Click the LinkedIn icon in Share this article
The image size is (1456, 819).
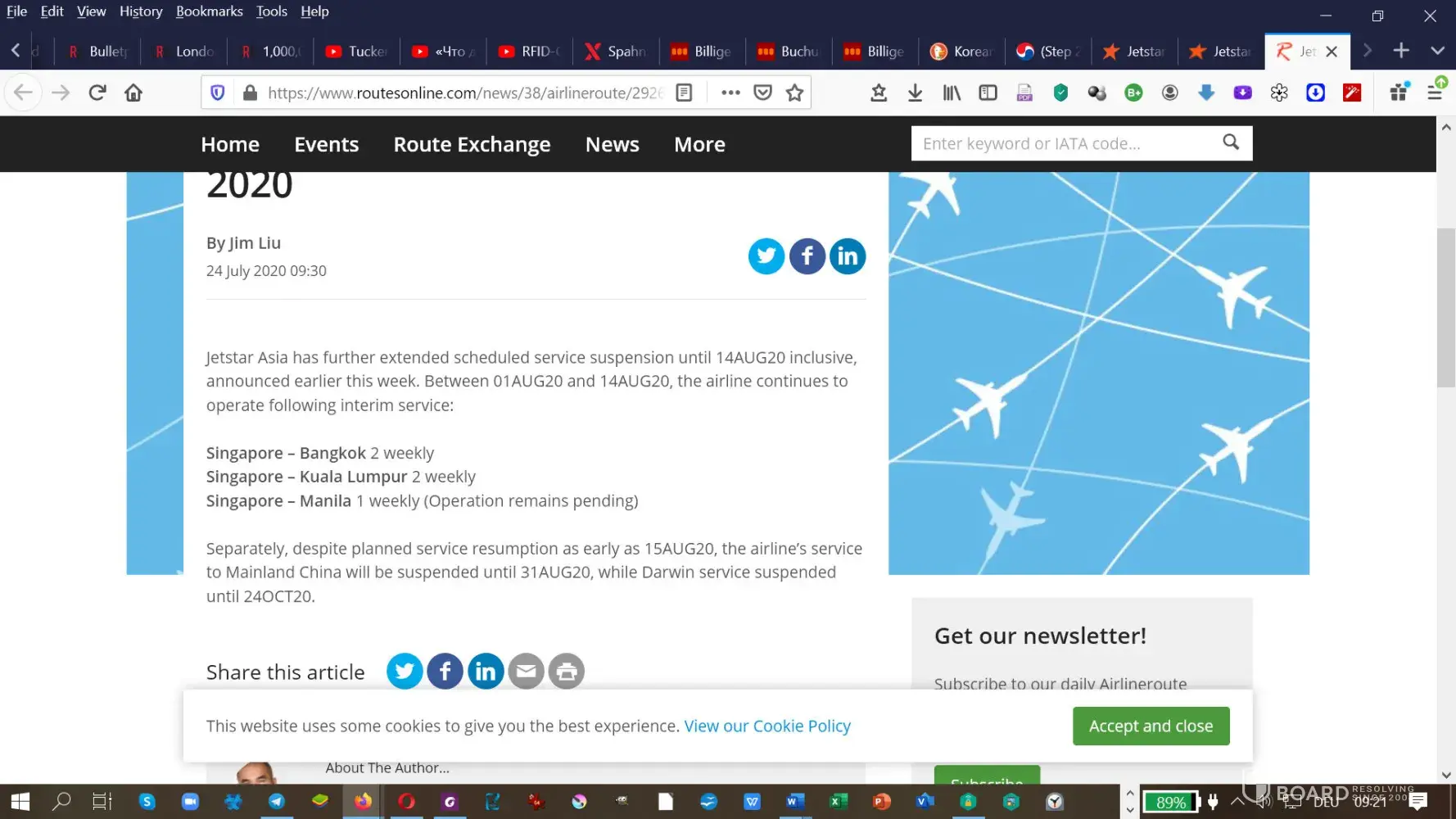point(486,672)
